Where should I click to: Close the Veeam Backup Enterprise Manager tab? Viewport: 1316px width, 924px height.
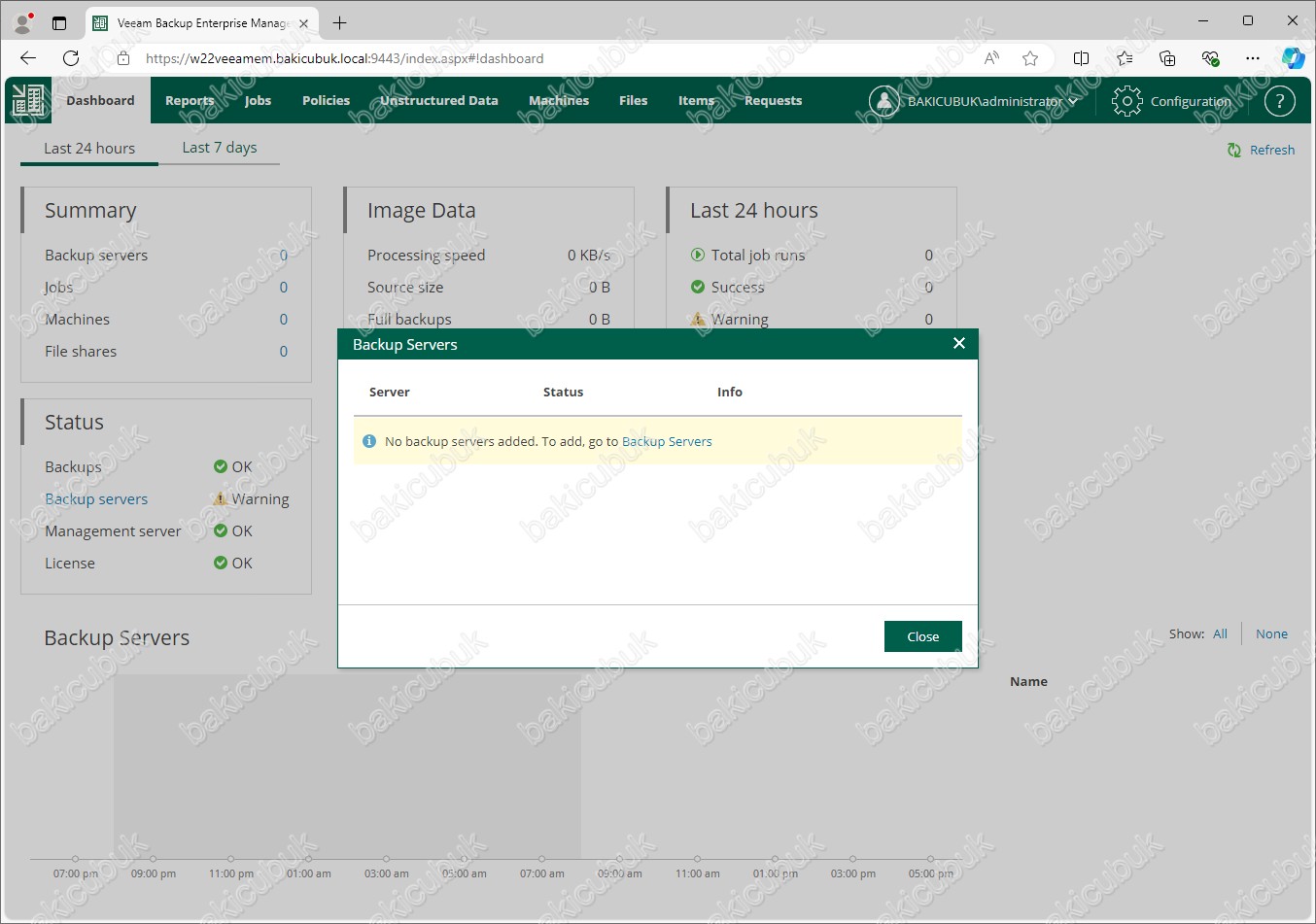point(303,23)
